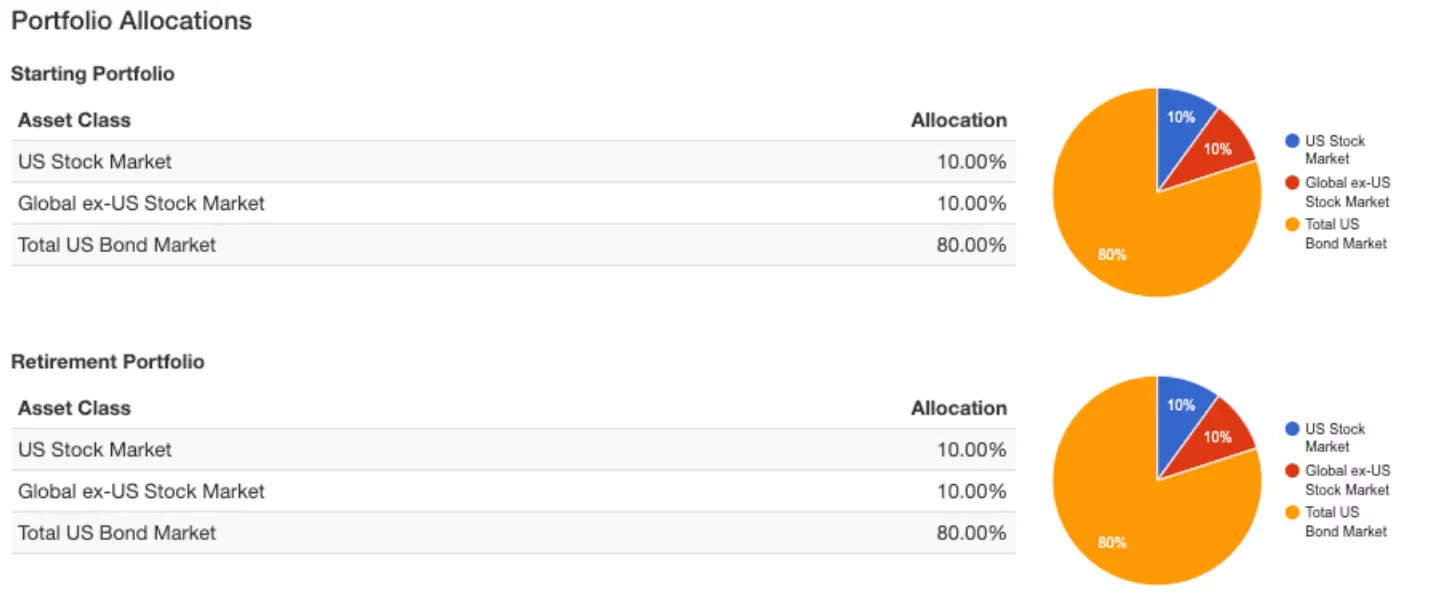Select Total US Bond Market row in Retirement Portfolio
Screen dimensions: 1432x608
tap(513, 533)
